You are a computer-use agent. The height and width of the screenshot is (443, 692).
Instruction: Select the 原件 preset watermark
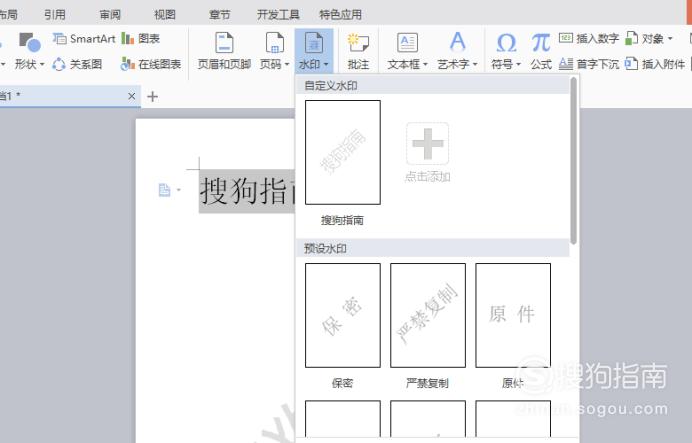[x=513, y=315]
